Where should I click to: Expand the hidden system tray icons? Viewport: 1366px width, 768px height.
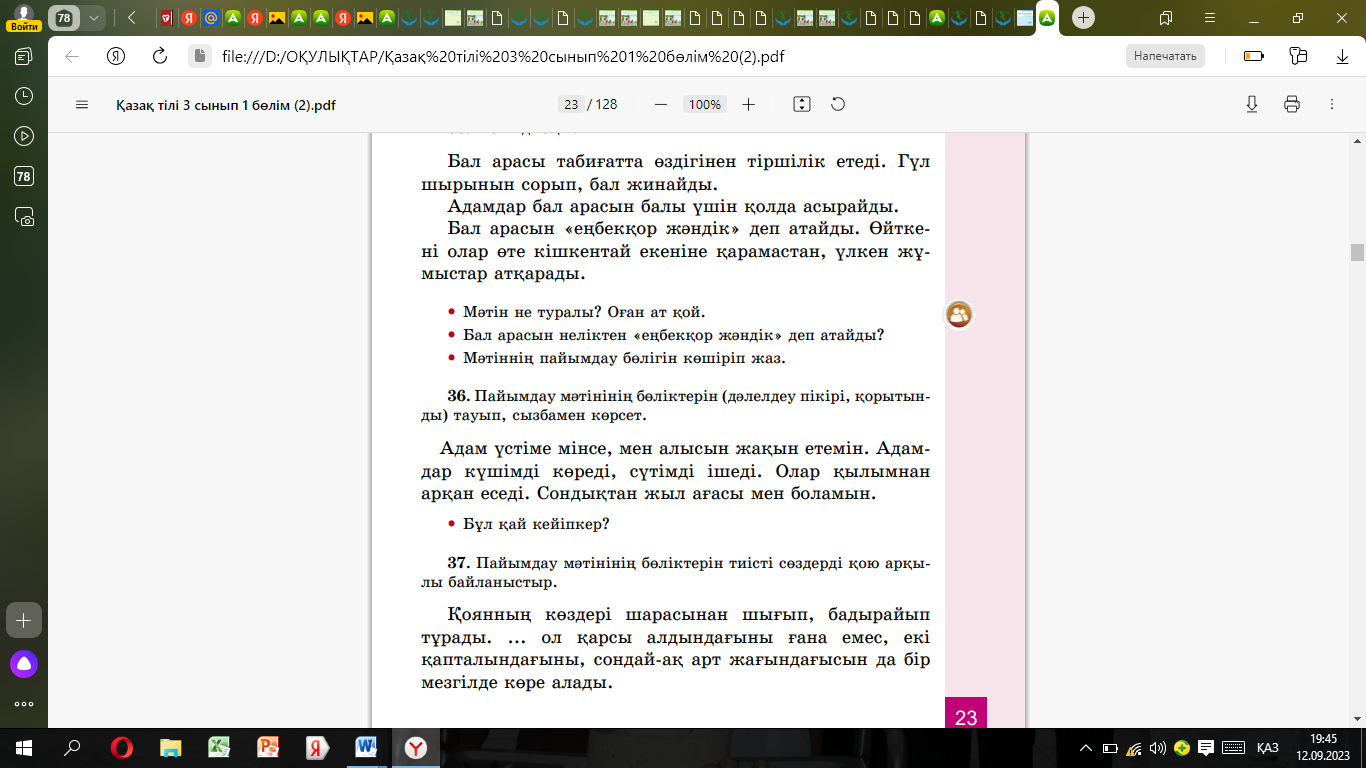click(x=1086, y=748)
